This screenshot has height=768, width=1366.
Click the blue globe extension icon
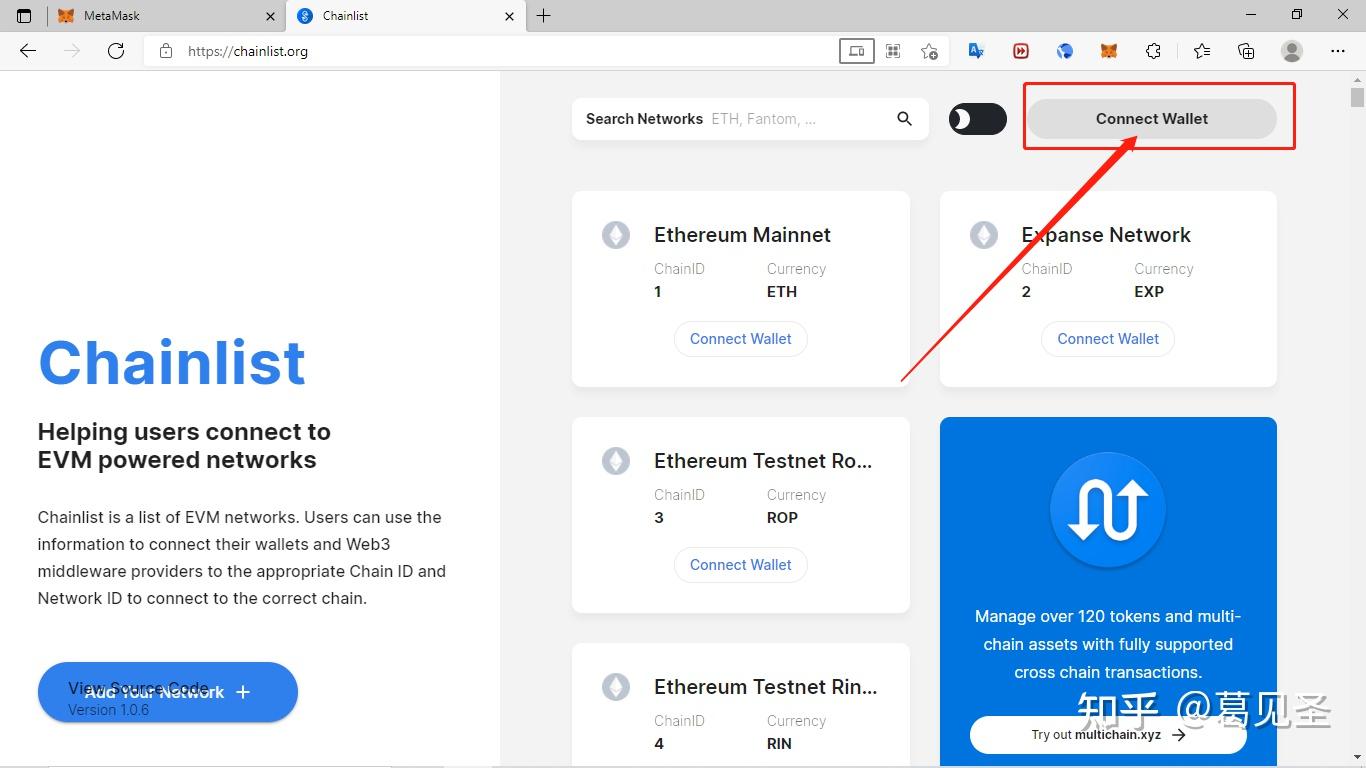(x=1065, y=51)
